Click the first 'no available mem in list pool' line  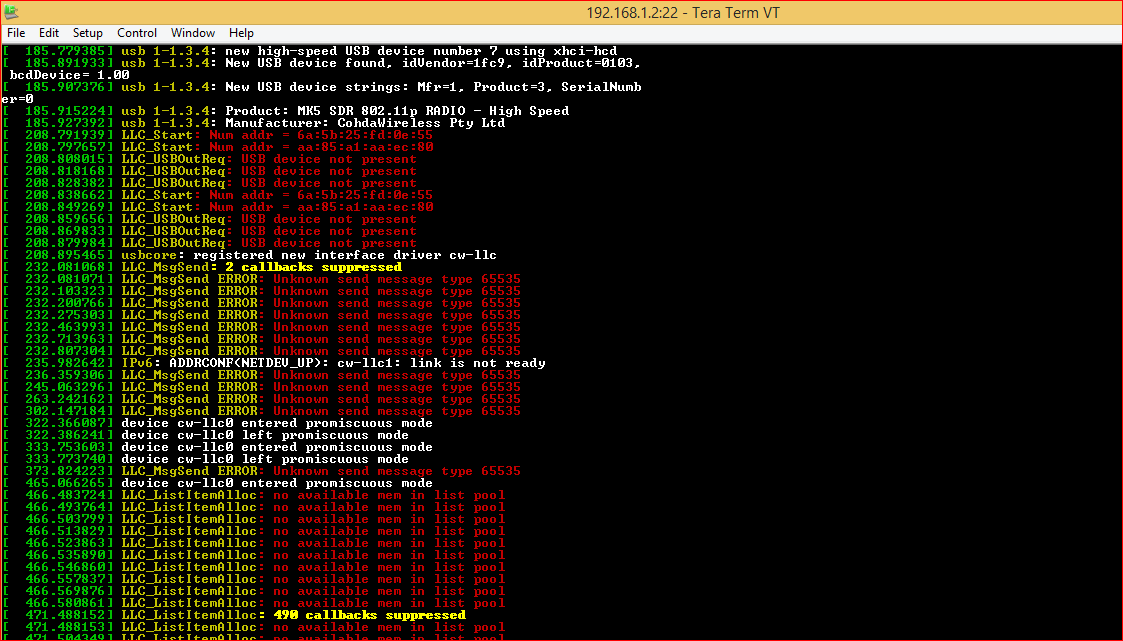pos(254,496)
